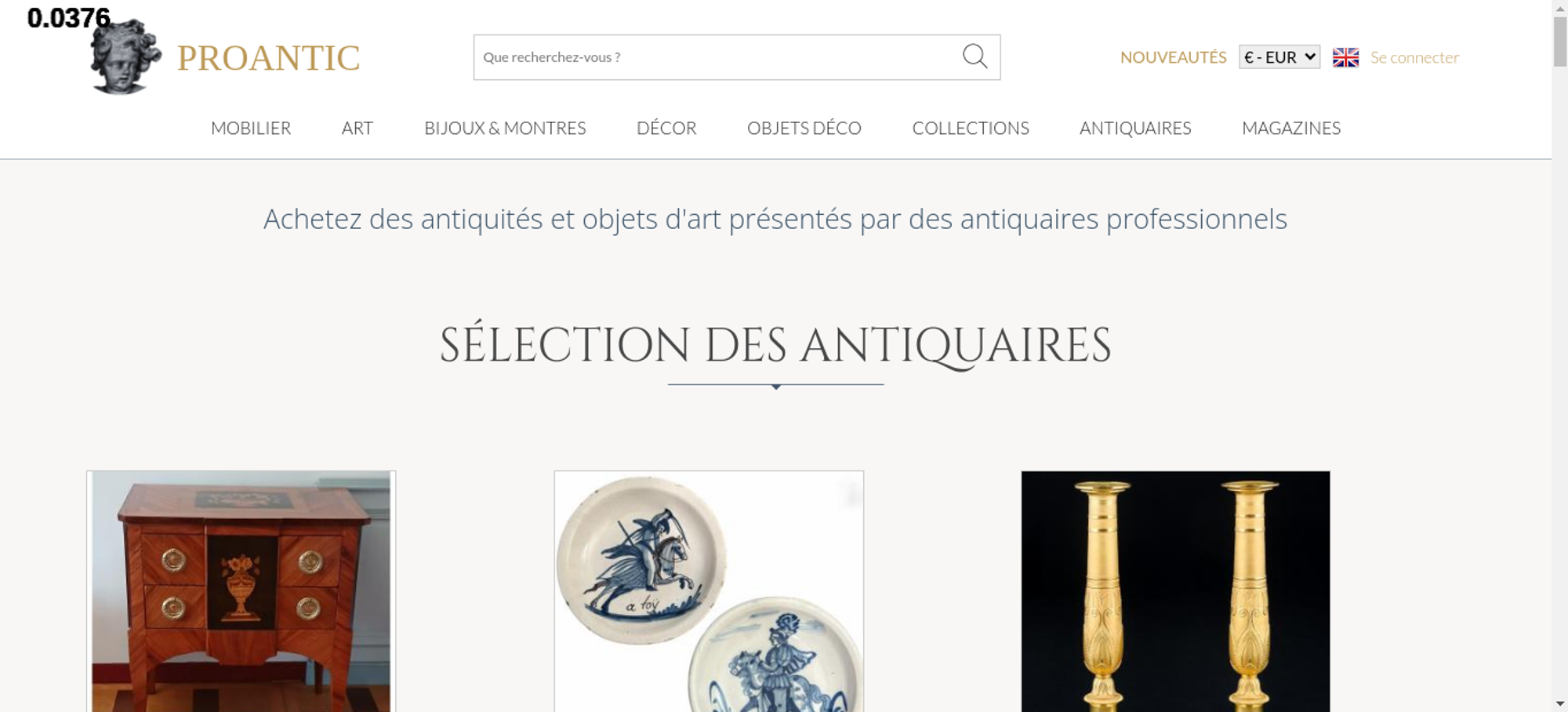Click the scrollbar down arrow
The height and width of the screenshot is (712, 1568).
click(1560, 703)
